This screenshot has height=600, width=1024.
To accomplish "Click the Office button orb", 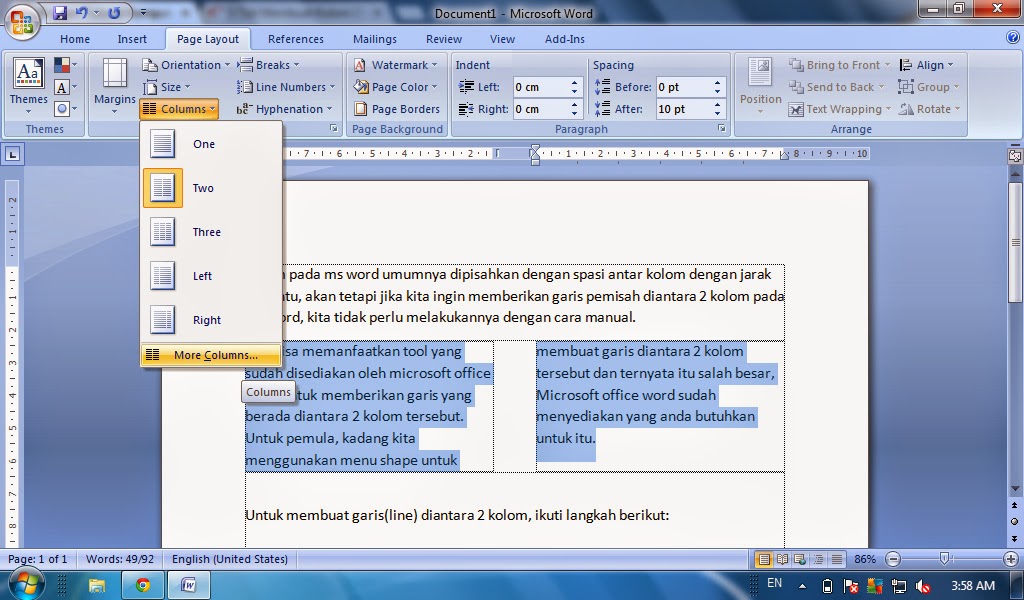I will (22, 24).
